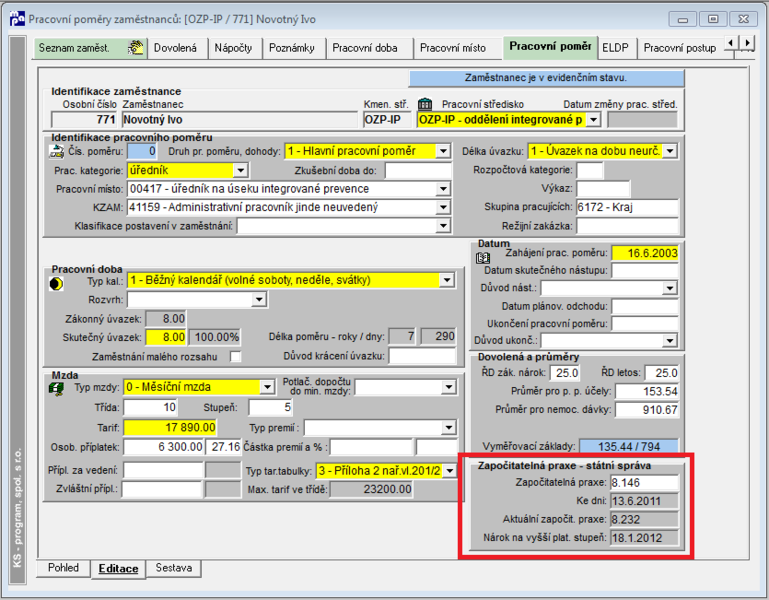Click the Průměr pro p. p. účely field
This screenshot has height=600, width=769.
tap(647, 391)
